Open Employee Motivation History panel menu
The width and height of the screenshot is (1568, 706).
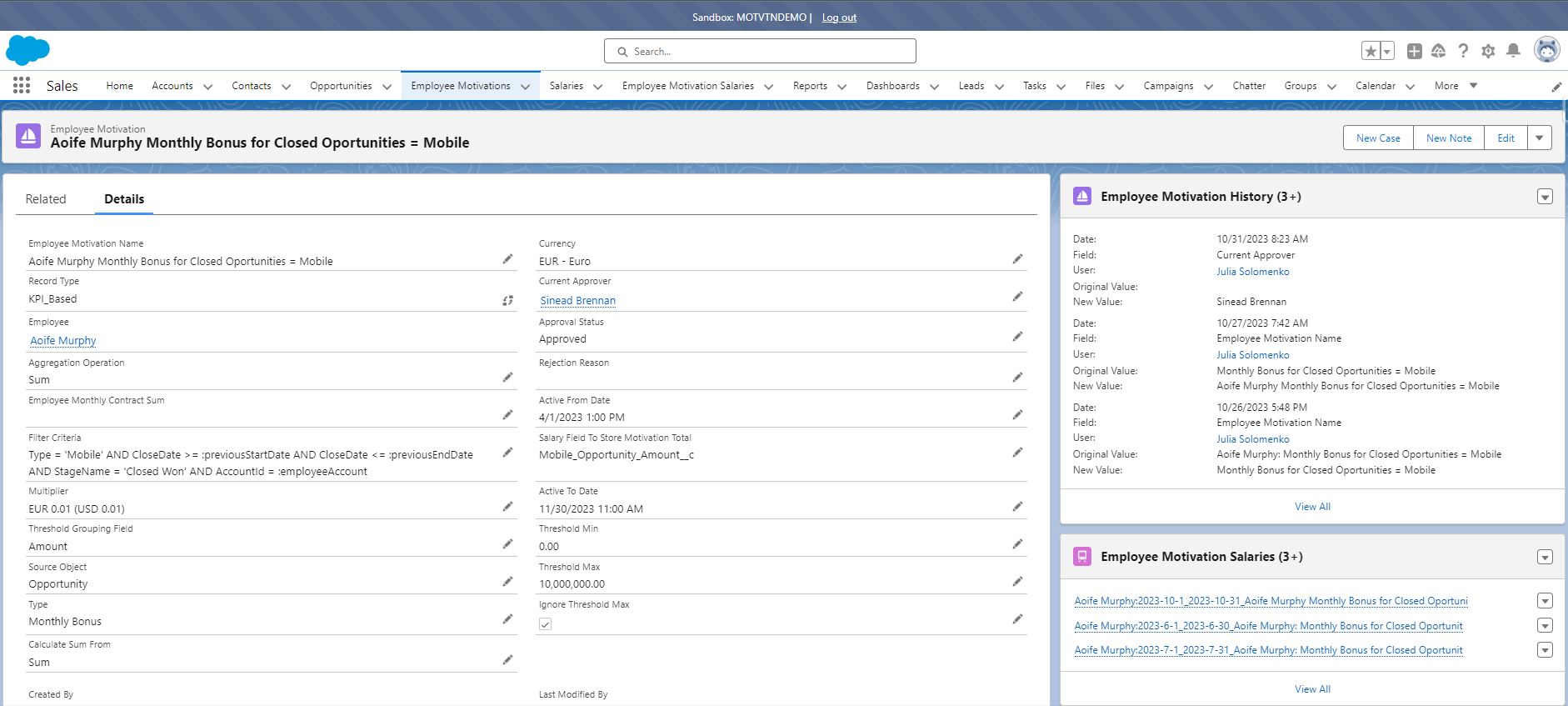point(1545,197)
